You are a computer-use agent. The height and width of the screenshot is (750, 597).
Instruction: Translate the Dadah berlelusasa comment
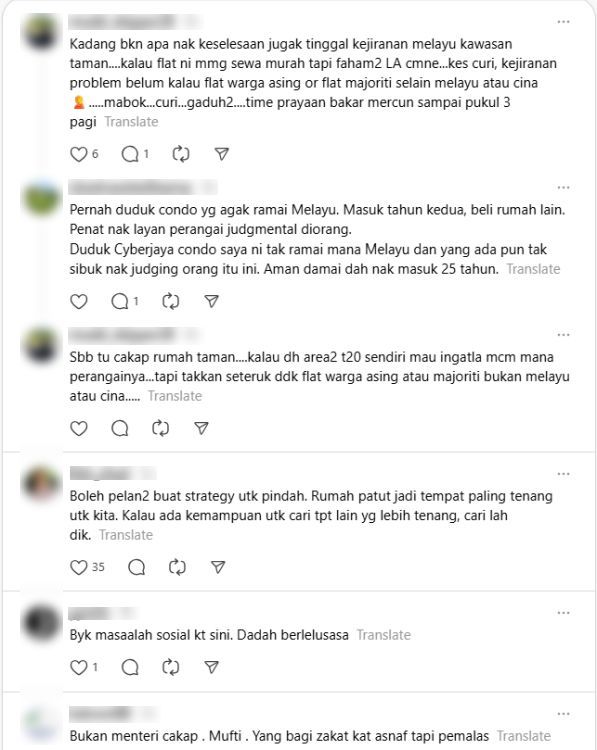pyautogui.click(x=384, y=635)
